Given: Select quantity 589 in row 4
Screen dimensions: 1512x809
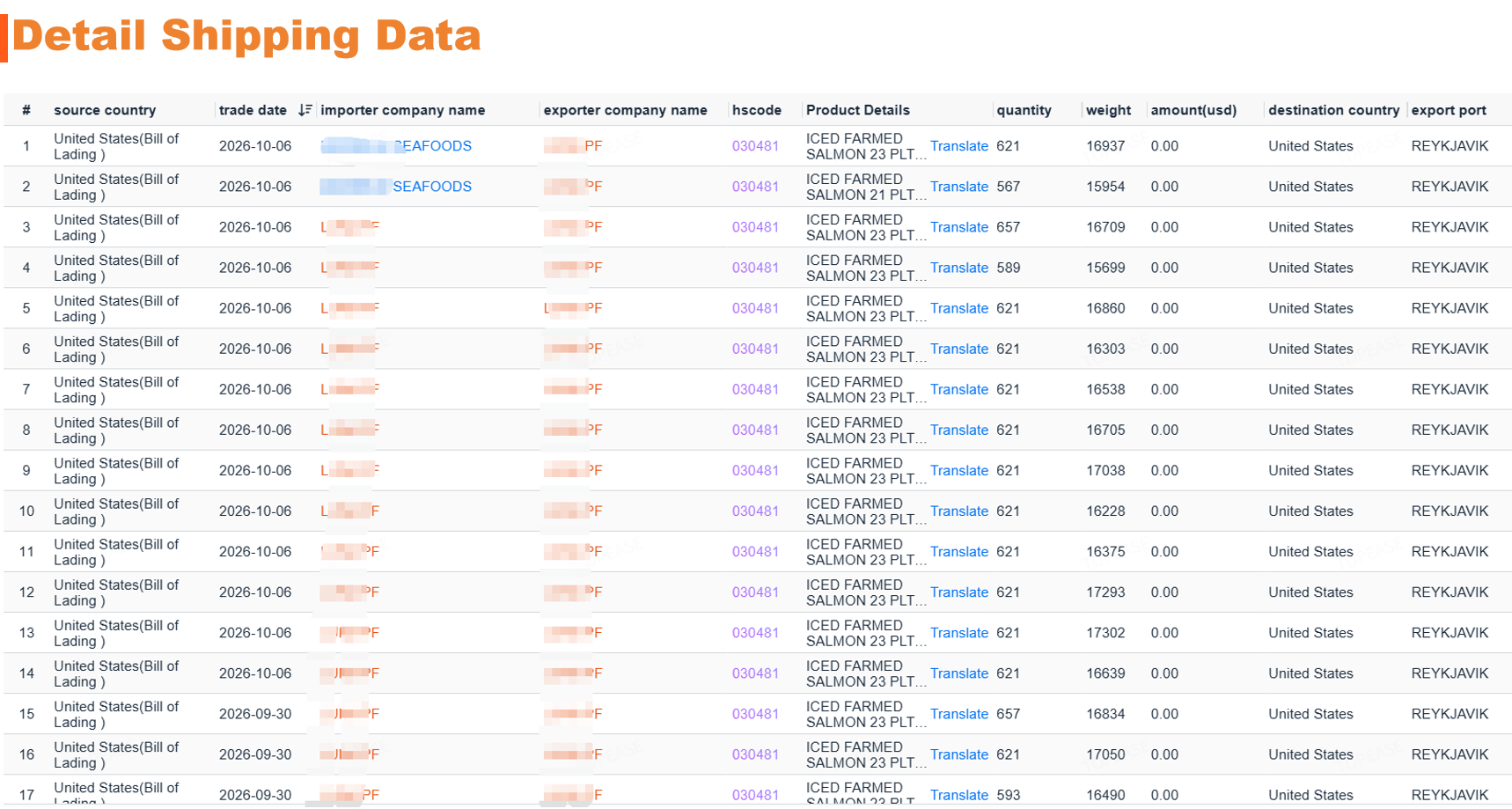Looking at the screenshot, I should coord(1009,268).
